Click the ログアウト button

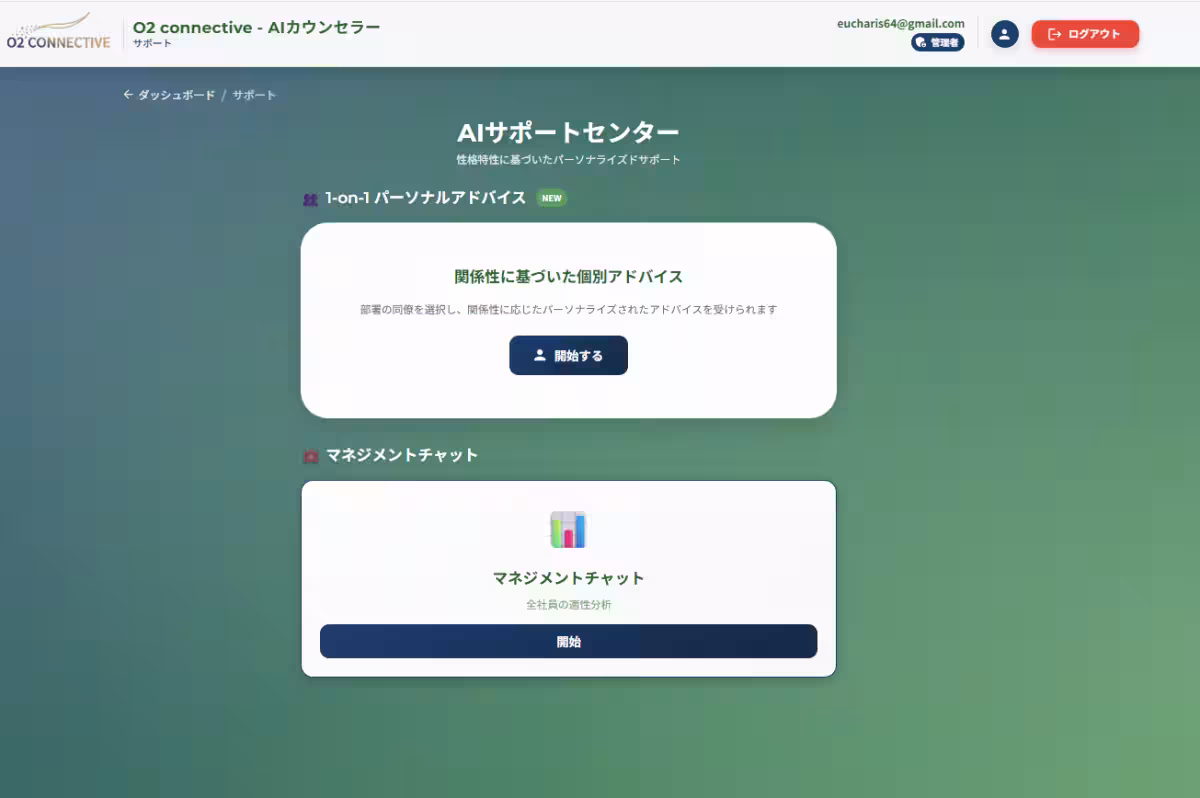pos(1085,33)
